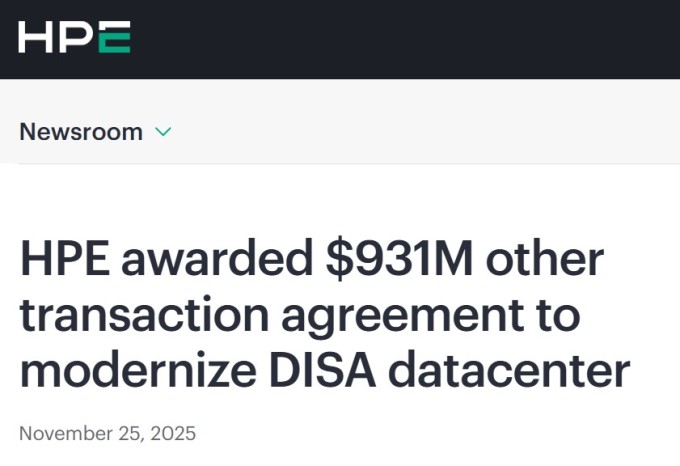Viewport: 680px width, 466px height.
Task: Click the November 25, 2025 date
Action: (x=108, y=433)
